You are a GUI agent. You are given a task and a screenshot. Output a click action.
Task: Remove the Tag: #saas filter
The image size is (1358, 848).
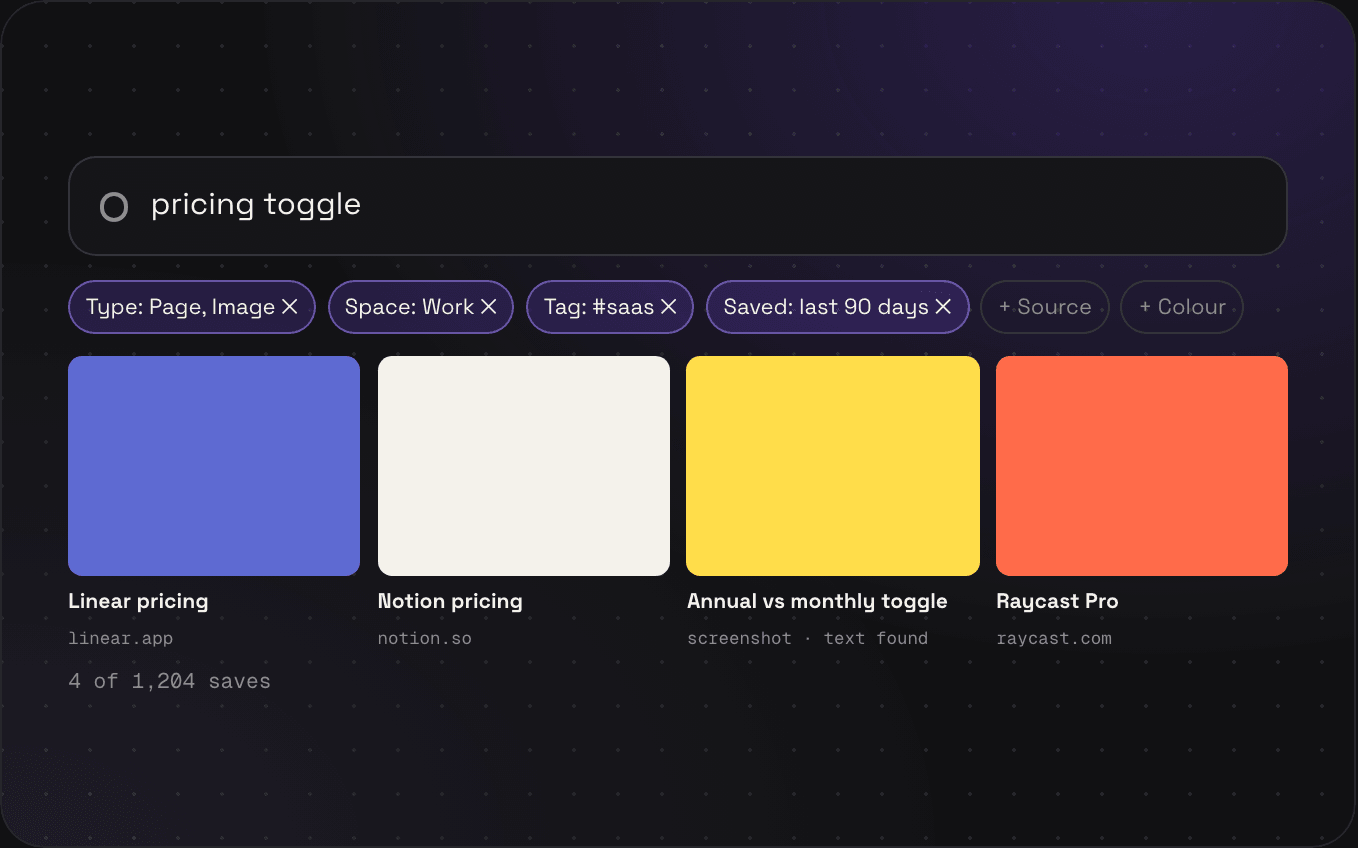pyautogui.click(x=669, y=307)
